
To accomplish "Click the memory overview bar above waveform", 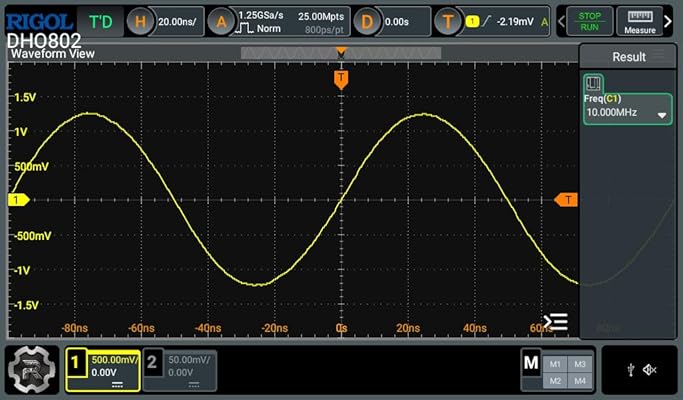I will (x=341, y=53).
